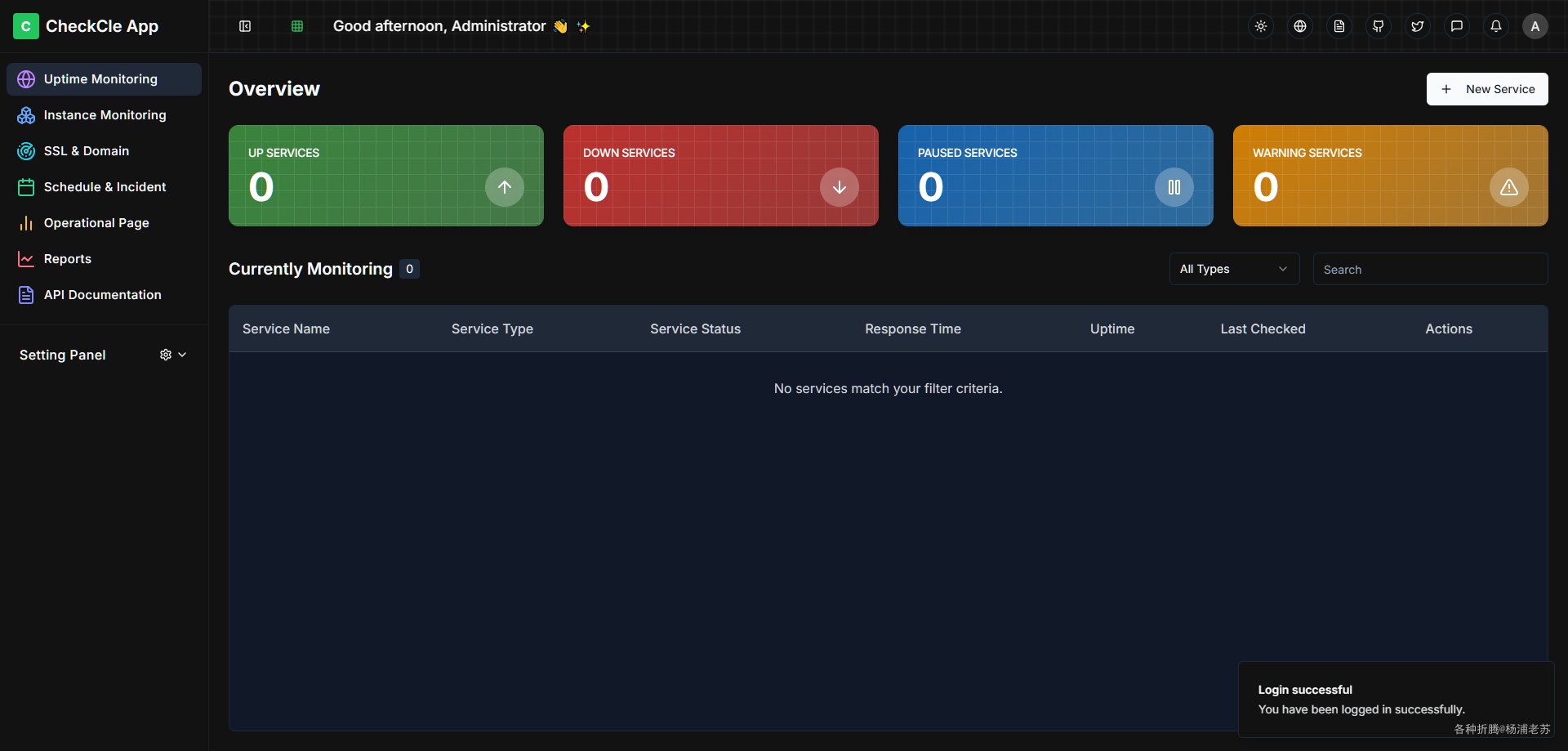Open Schedule & Incident page

pos(104,187)
